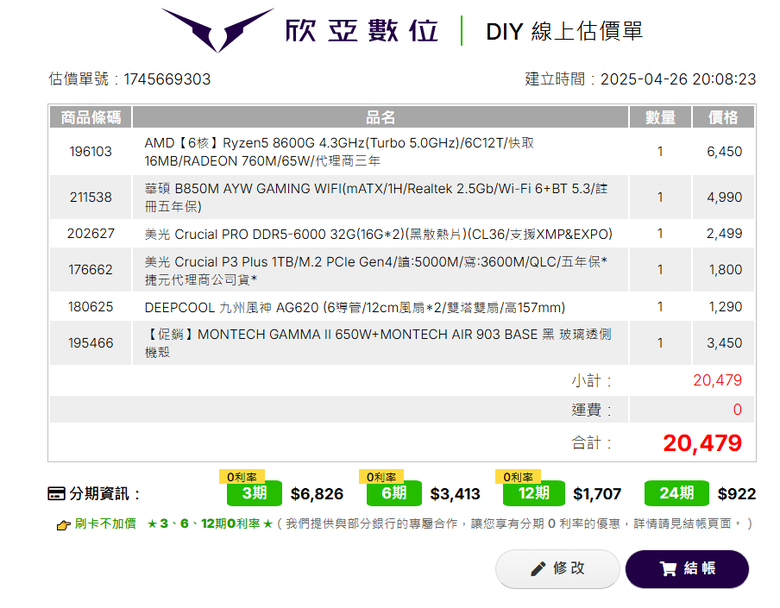Proceed with the 結帳 checkout button
Viewport: 780px width, 608px height.
(687, 569)
